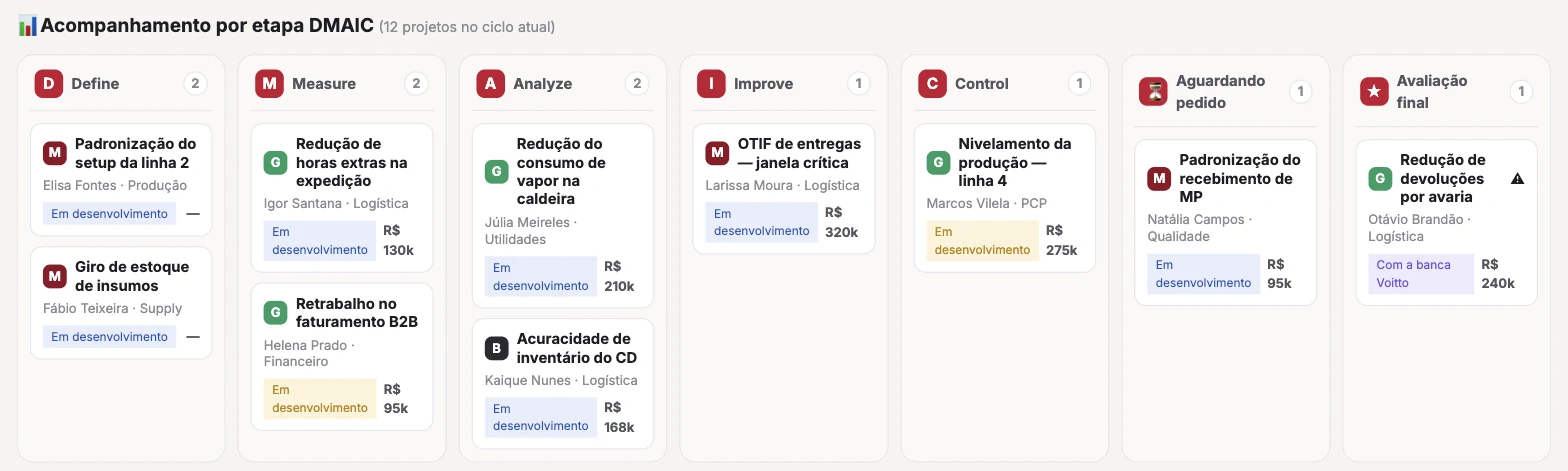Click the red M icon of Measure column

[x=269, y=84]
